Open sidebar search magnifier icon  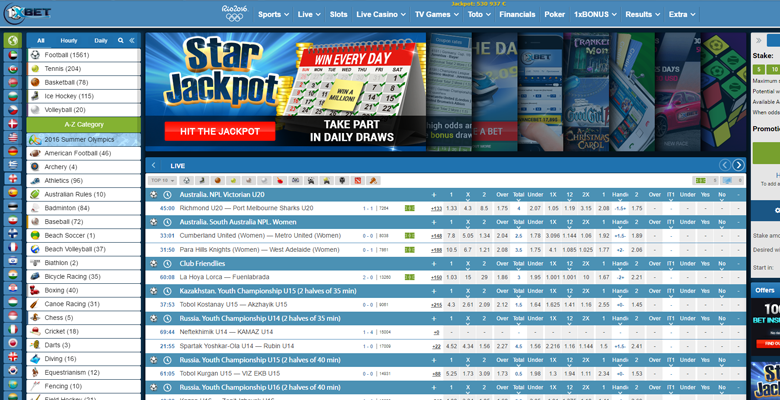(120, 40)
